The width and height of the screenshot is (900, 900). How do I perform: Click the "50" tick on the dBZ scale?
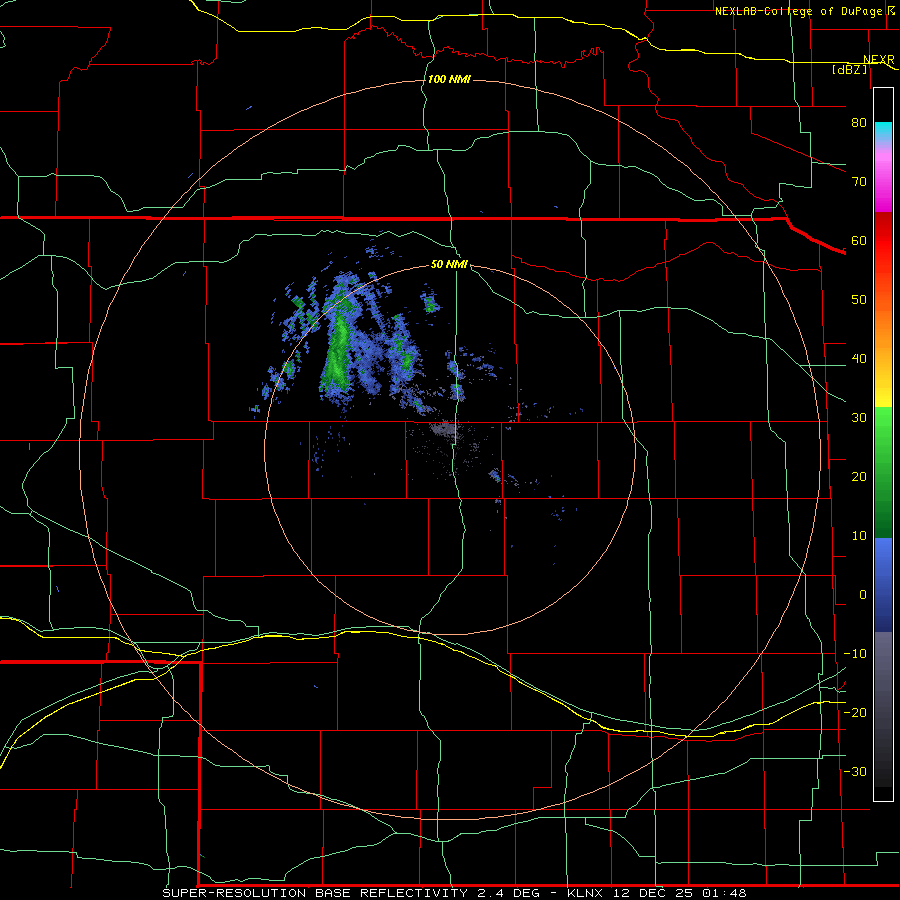tap(859, 300)
